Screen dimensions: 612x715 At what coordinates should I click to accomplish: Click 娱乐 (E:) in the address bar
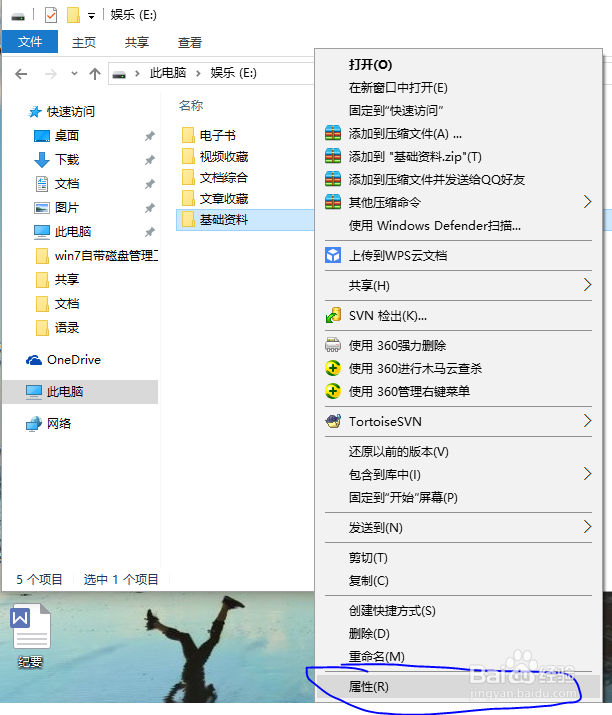(x=233, y=73)
